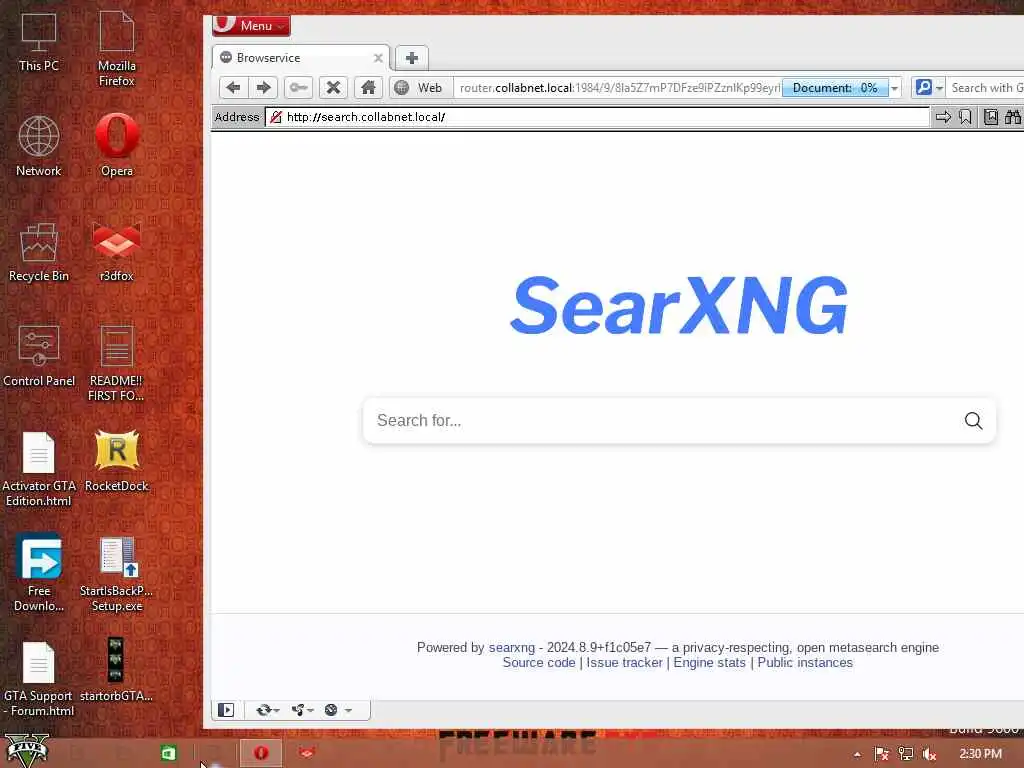Open the GTA Five Start button
This screenshot has width=1024, height=768.
(26, 751)
